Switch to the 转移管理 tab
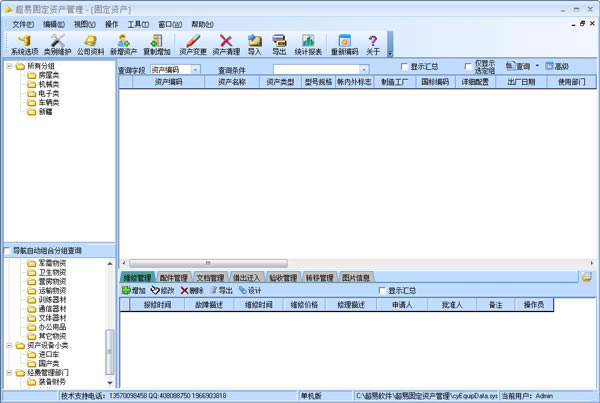 320,277
